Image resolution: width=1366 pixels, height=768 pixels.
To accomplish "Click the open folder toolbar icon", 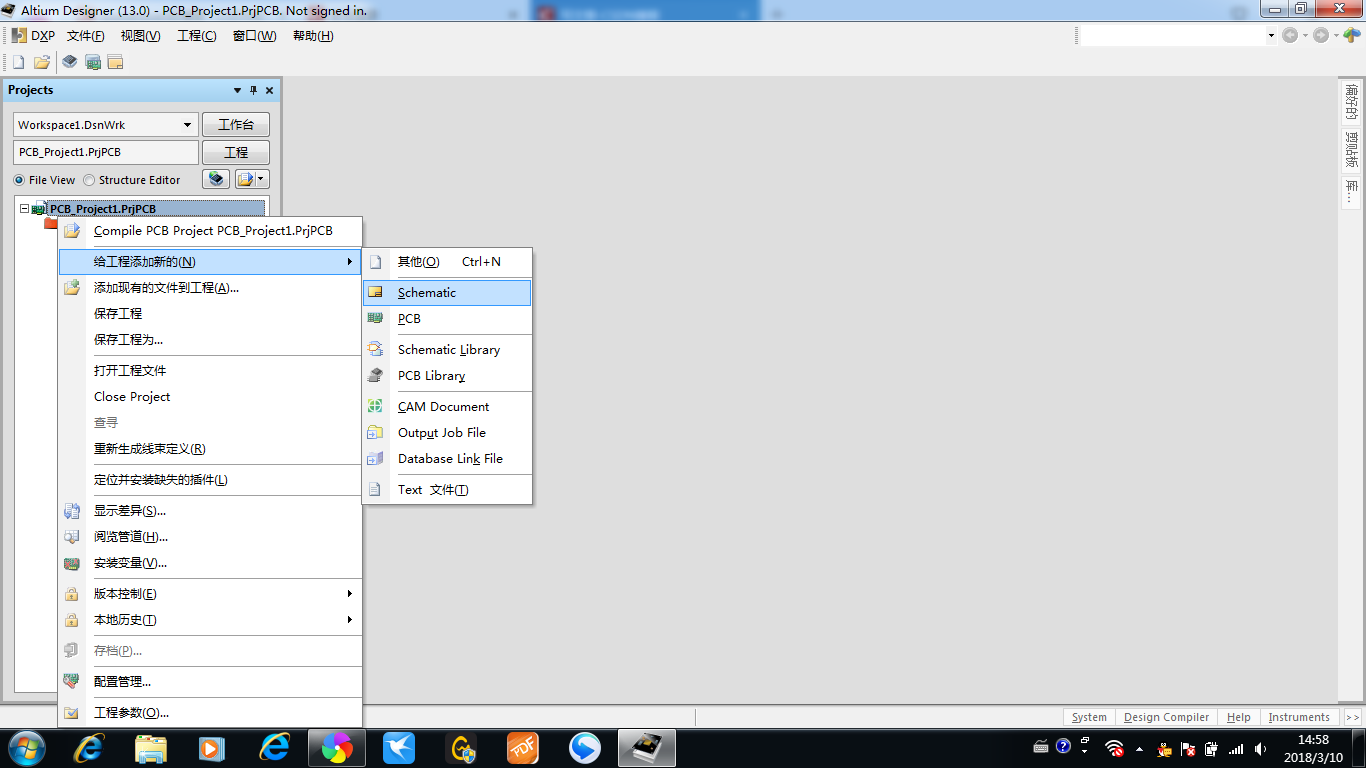I will coord(42,62).
